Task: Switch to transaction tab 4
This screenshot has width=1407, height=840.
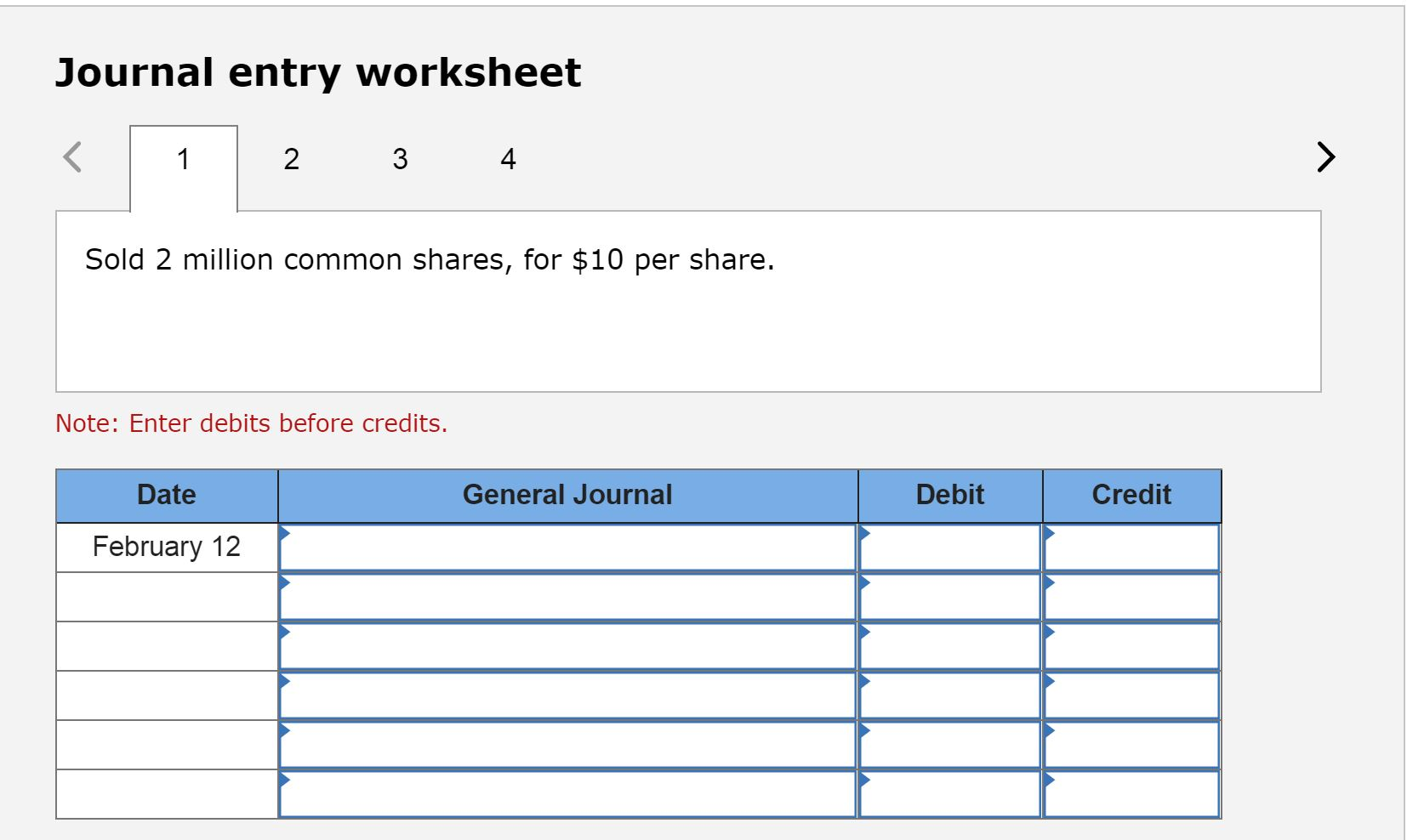Action: tap(507, 159)
